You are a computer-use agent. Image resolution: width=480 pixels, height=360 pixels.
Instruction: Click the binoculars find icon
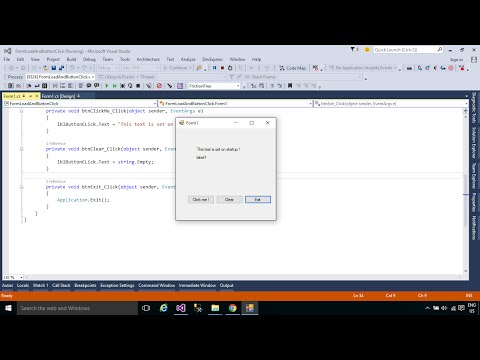(409, 68)
